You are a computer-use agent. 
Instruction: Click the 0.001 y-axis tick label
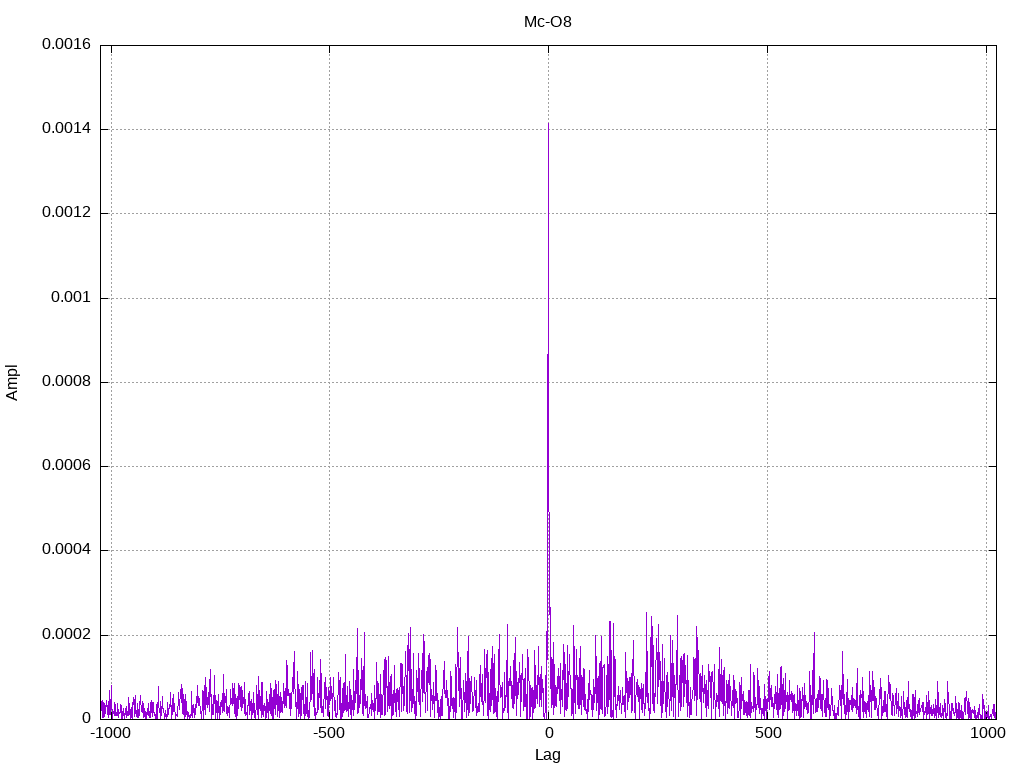[70, 298]
